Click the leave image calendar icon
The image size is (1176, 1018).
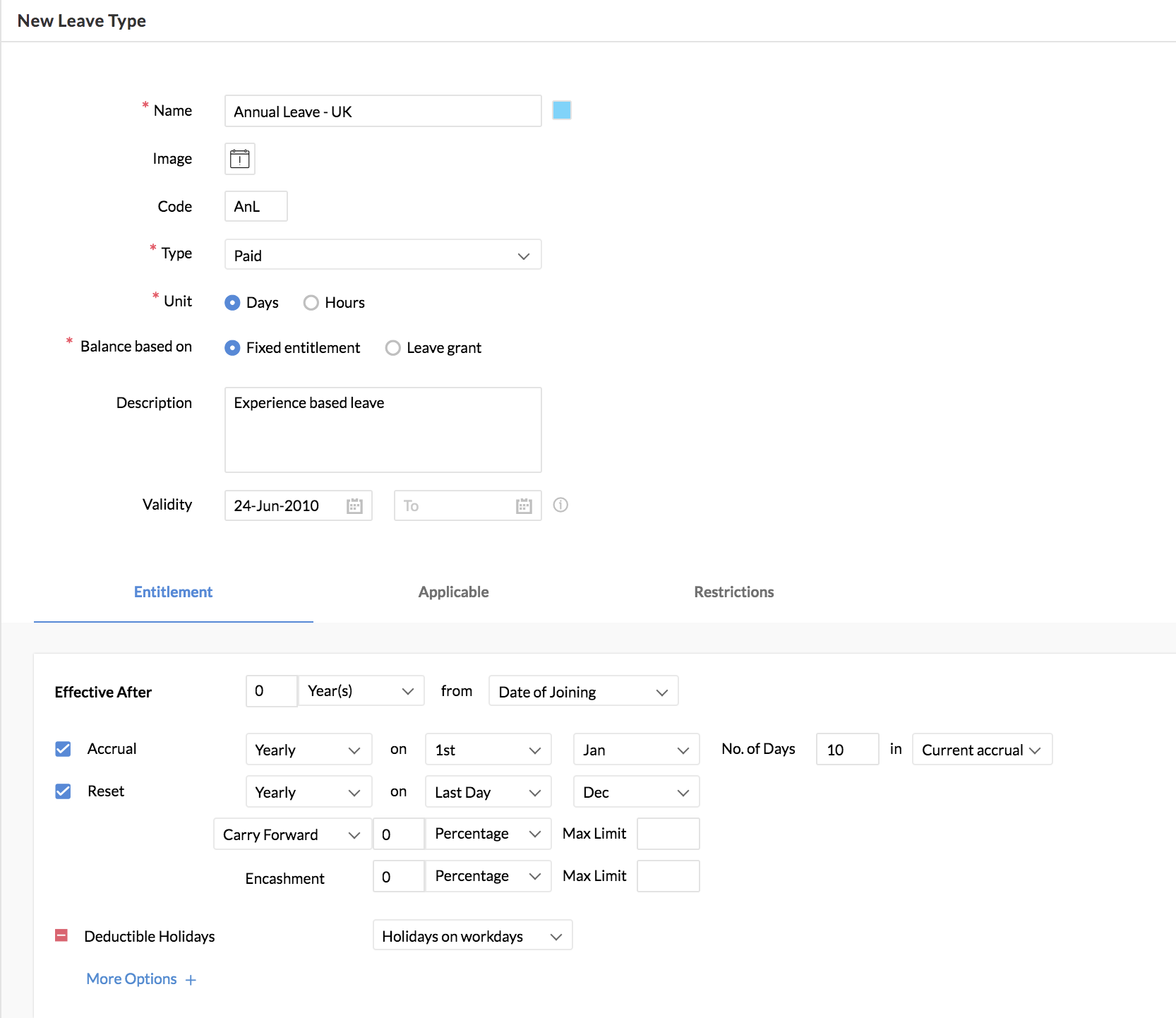click(x=240, y=159)
